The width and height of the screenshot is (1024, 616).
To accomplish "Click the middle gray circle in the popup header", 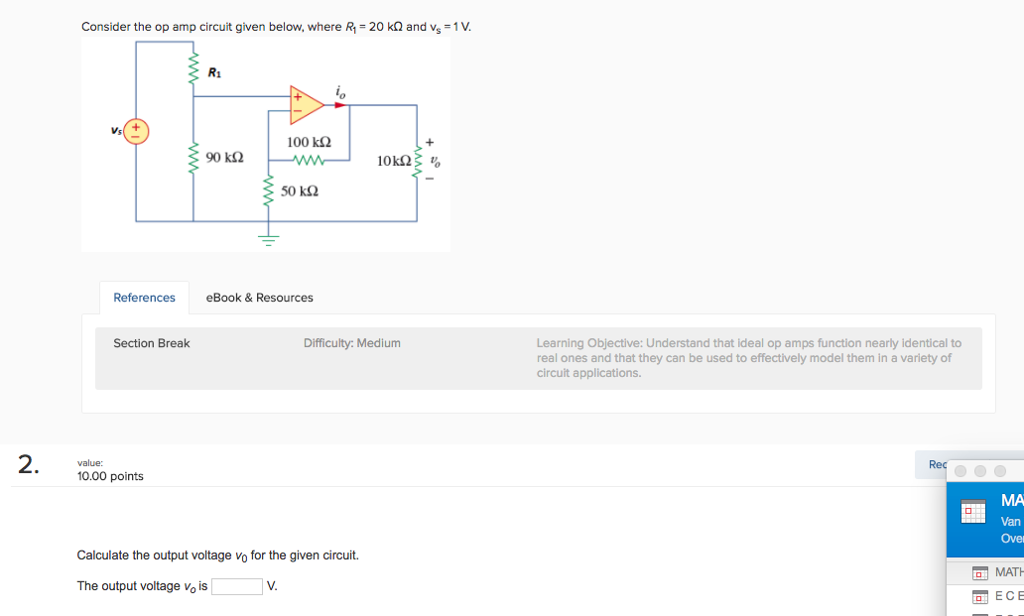I will click(979, 469).
